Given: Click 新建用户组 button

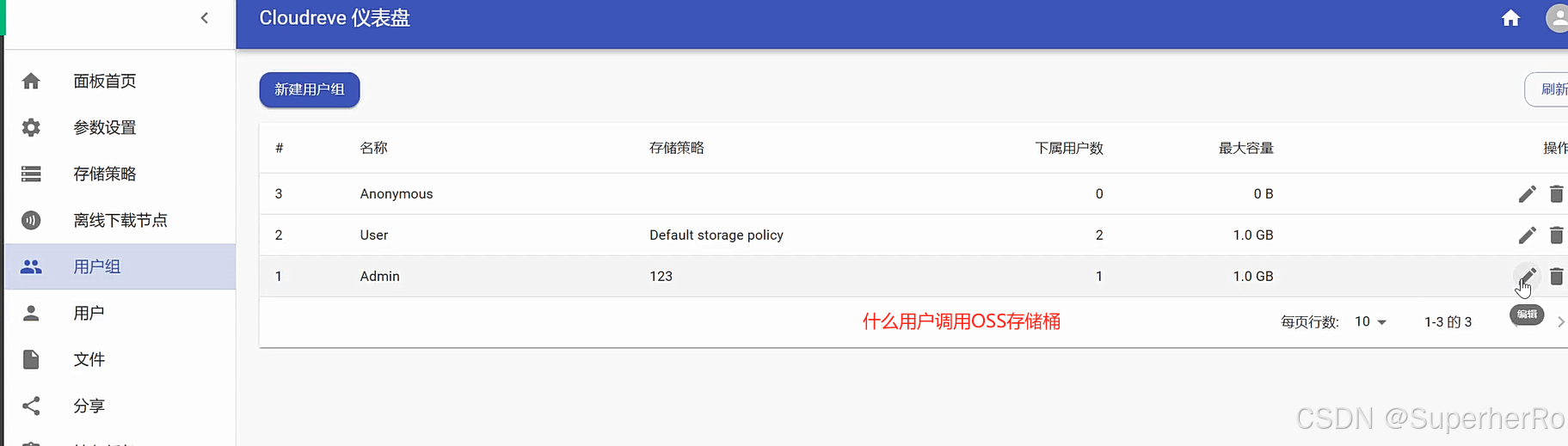Looking at the screenshot, I should click(x=310, y=90).
